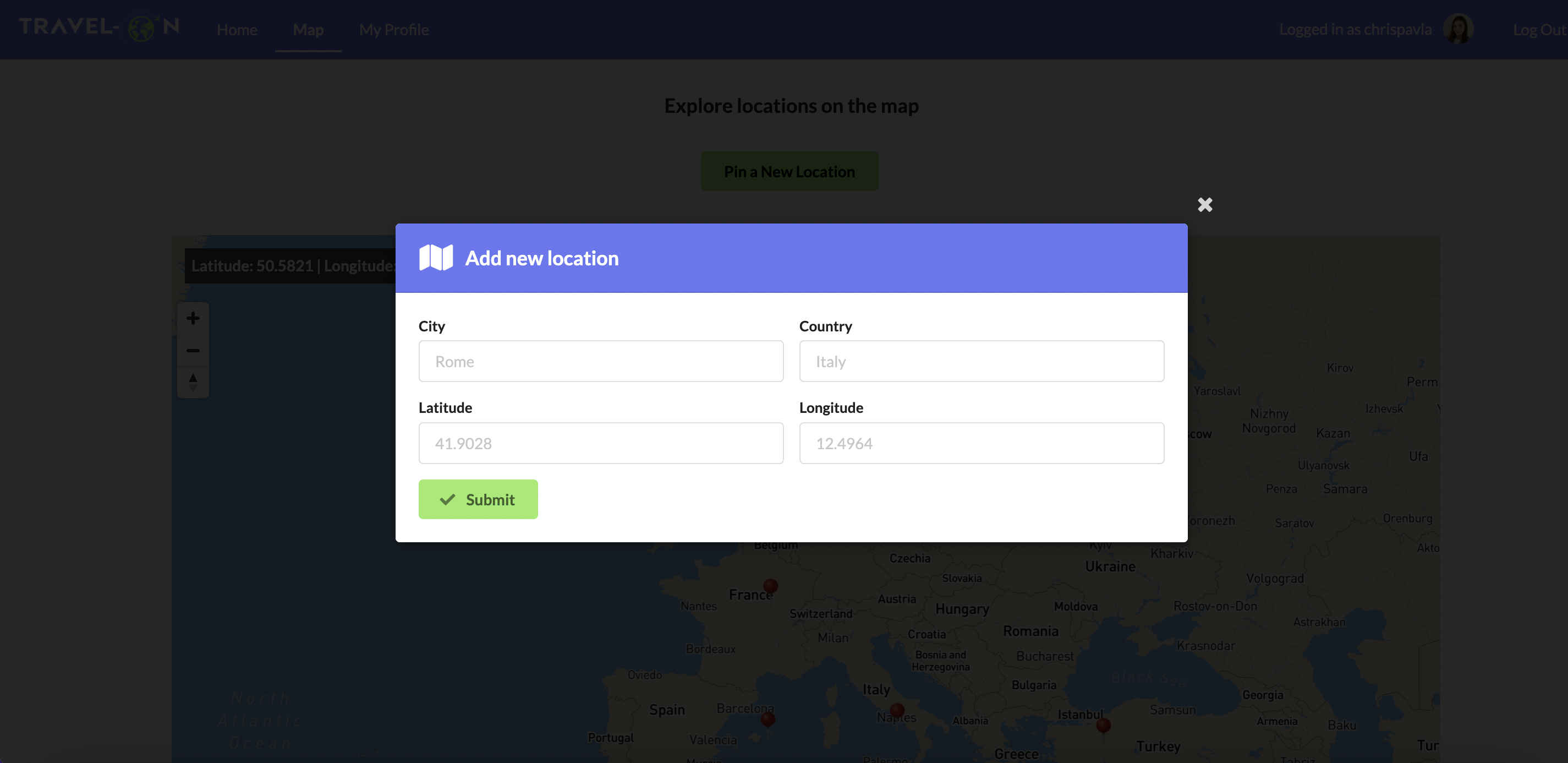Close the Add new location dialog
The width and height of the screenshot is (1568, 763).
tap(1204, 205)
